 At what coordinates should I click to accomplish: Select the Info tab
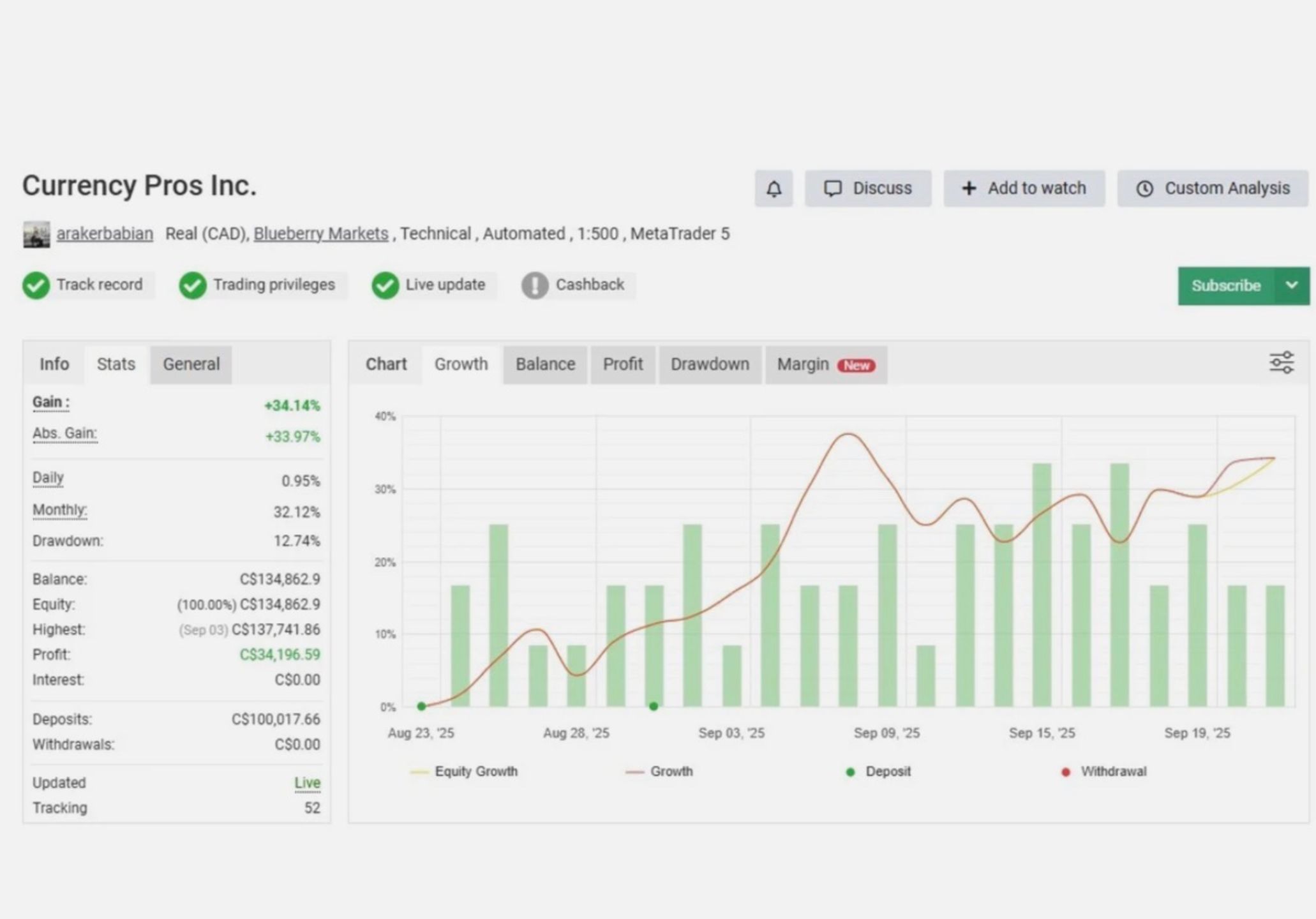[54, 364]
